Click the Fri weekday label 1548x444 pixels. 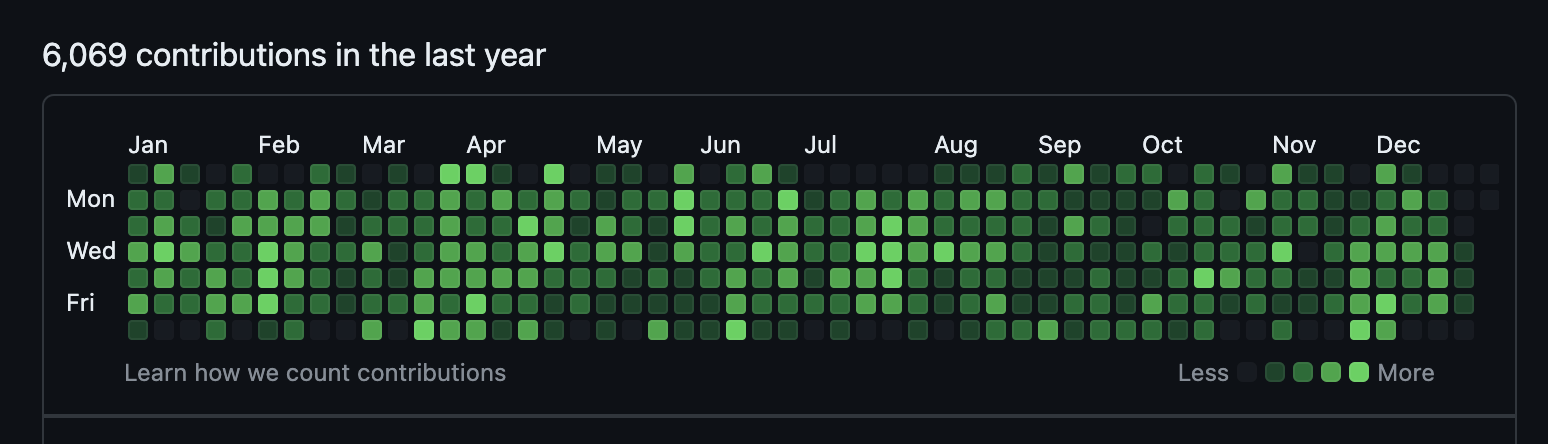pos(80,303)
